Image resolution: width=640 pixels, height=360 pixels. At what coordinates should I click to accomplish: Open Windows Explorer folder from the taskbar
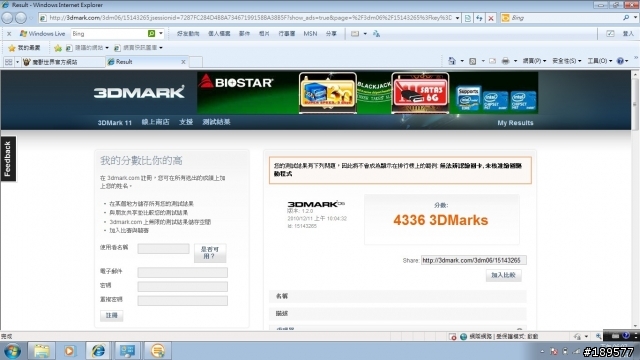click(x=41, y=351)
